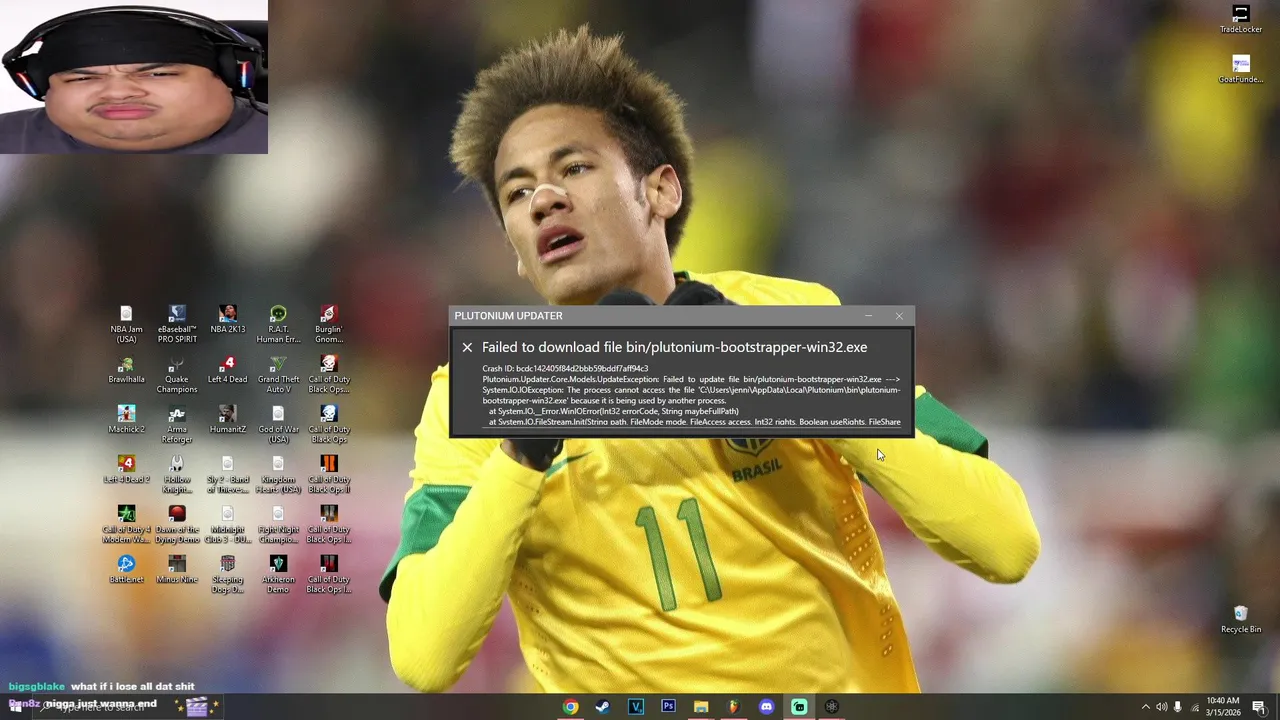The image size is (1280, 720).
Task: Select the Midnight Club 3 file icon
Action: click(x=228, y=524)
